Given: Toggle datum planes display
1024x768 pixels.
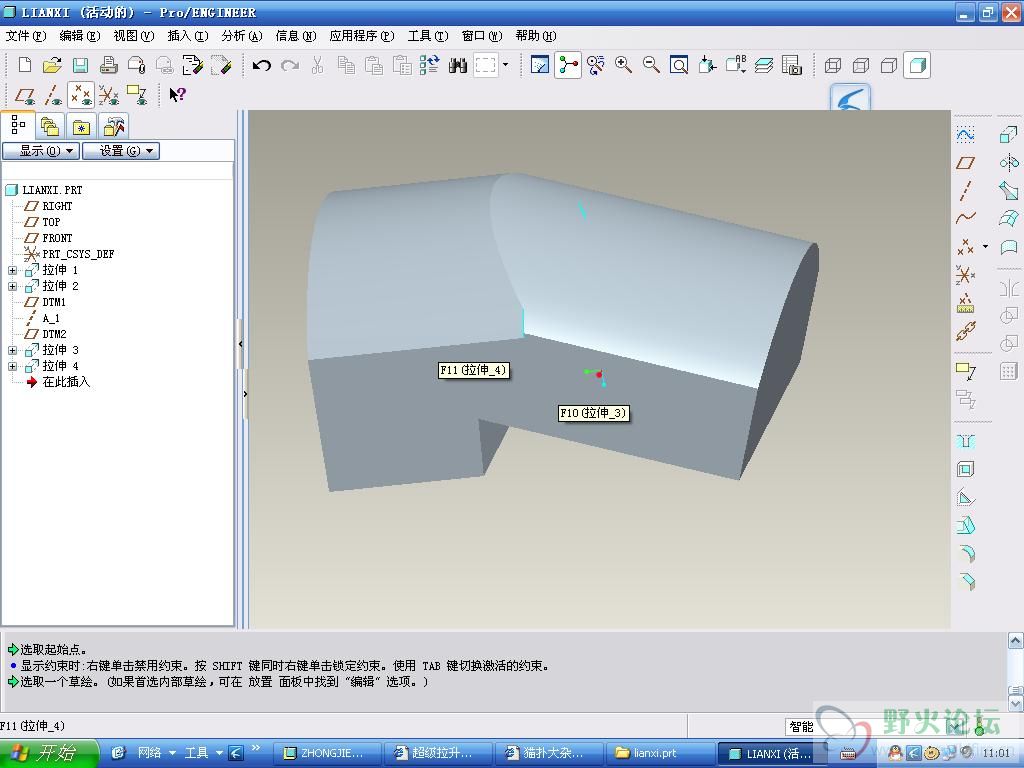Looking at the screenshot, I should click(25, 95).
